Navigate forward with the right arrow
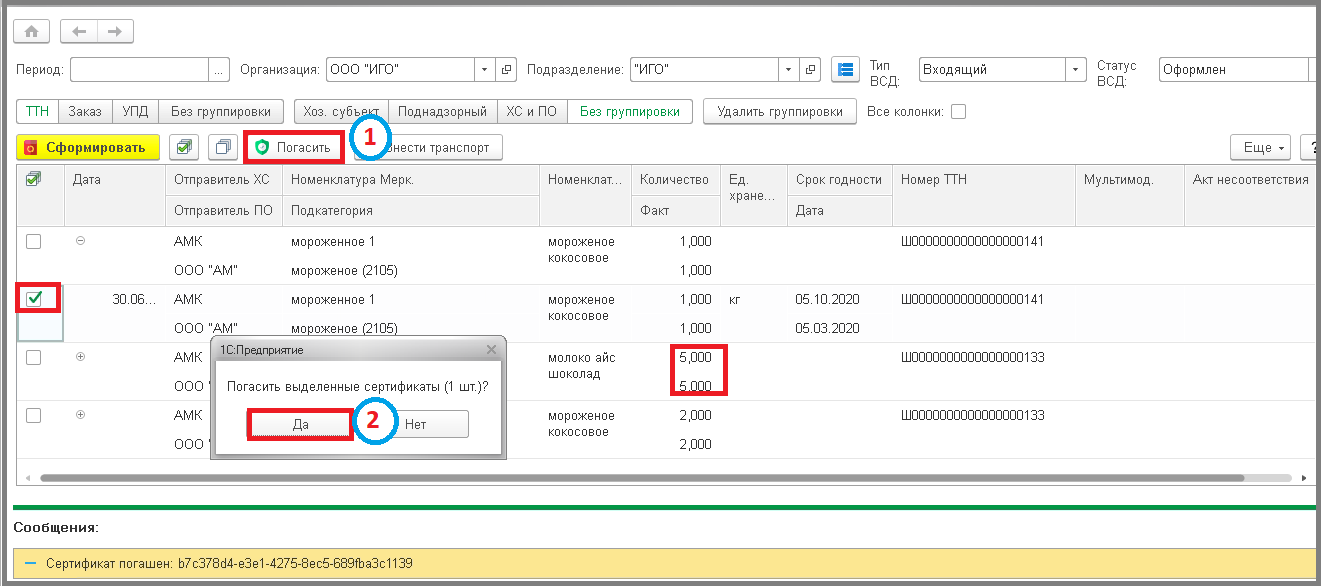 pos(115,31)
